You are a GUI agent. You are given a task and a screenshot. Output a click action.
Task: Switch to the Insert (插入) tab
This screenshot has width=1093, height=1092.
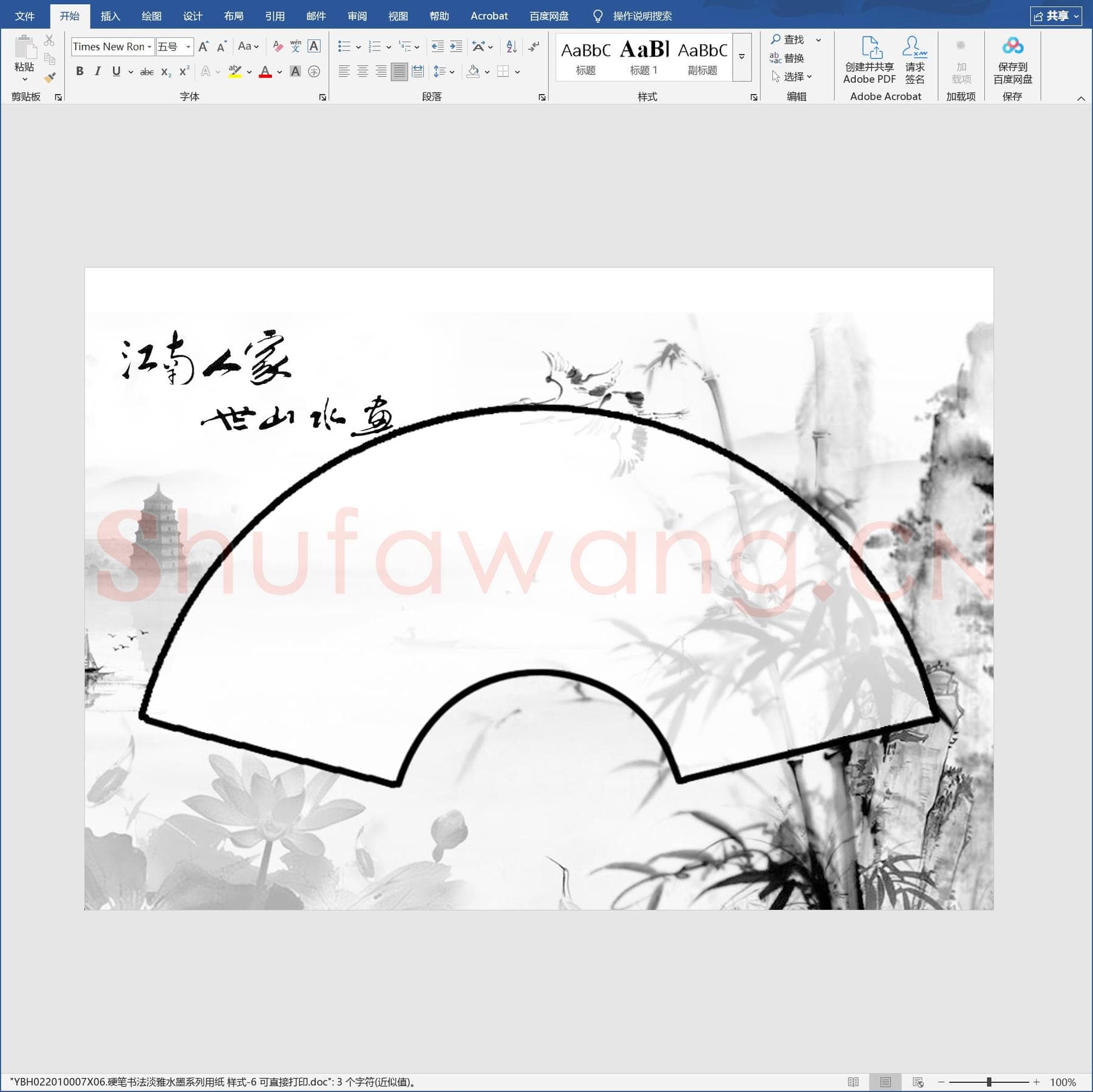[110, 16]
